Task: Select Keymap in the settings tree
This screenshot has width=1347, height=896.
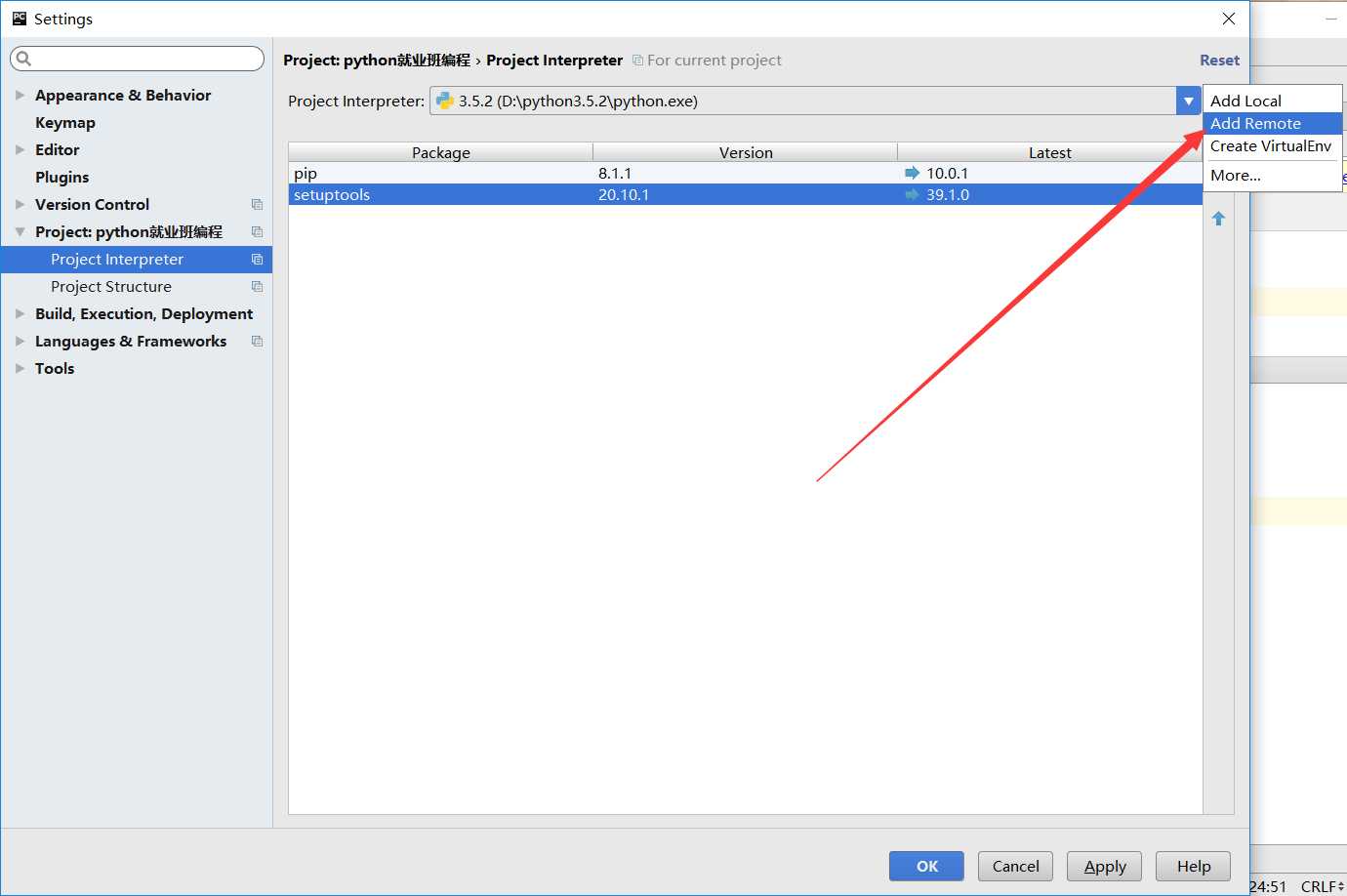Action: (65, 122)
